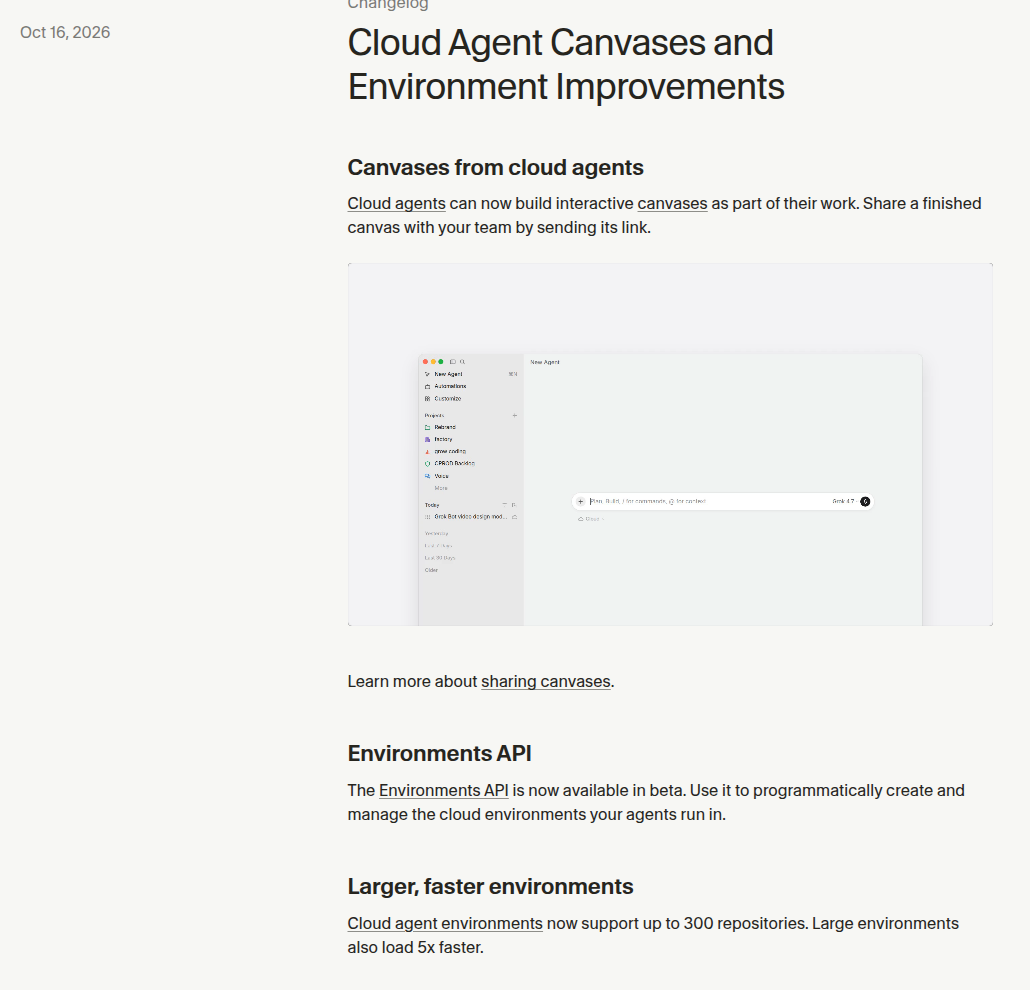Click the sidebar toggle icon in the demo window
Screen dimensions: 1030x990
click(453, 362)
